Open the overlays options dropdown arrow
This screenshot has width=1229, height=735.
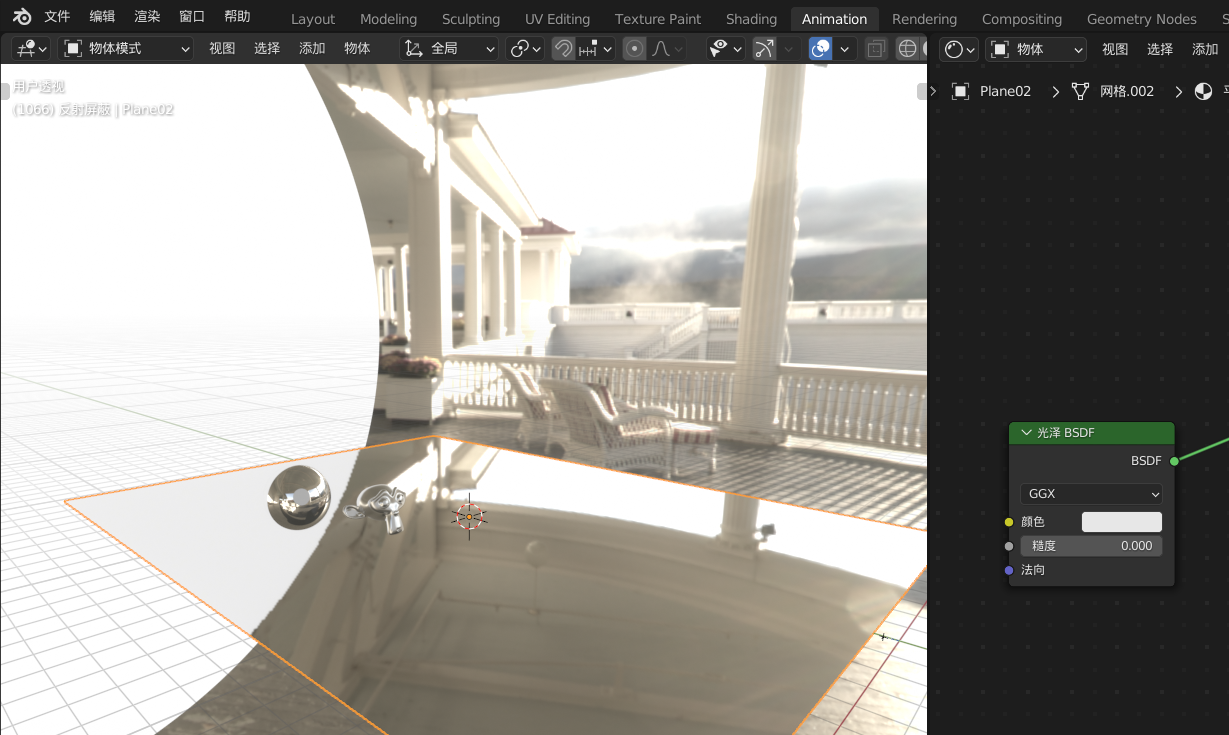click(x=846, y=48)
